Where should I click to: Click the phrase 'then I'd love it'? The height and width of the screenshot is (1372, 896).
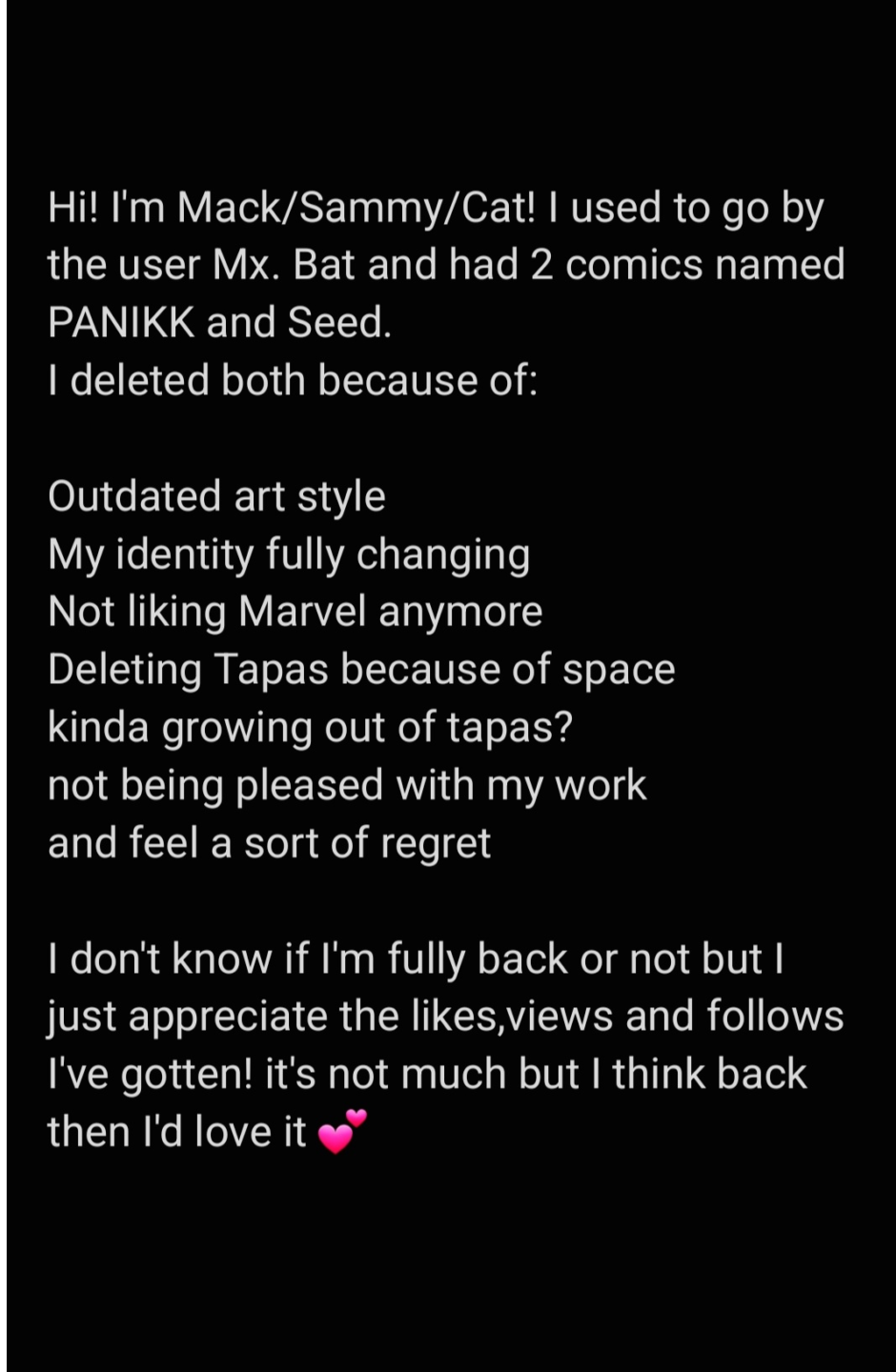[x=177, y=1132]
